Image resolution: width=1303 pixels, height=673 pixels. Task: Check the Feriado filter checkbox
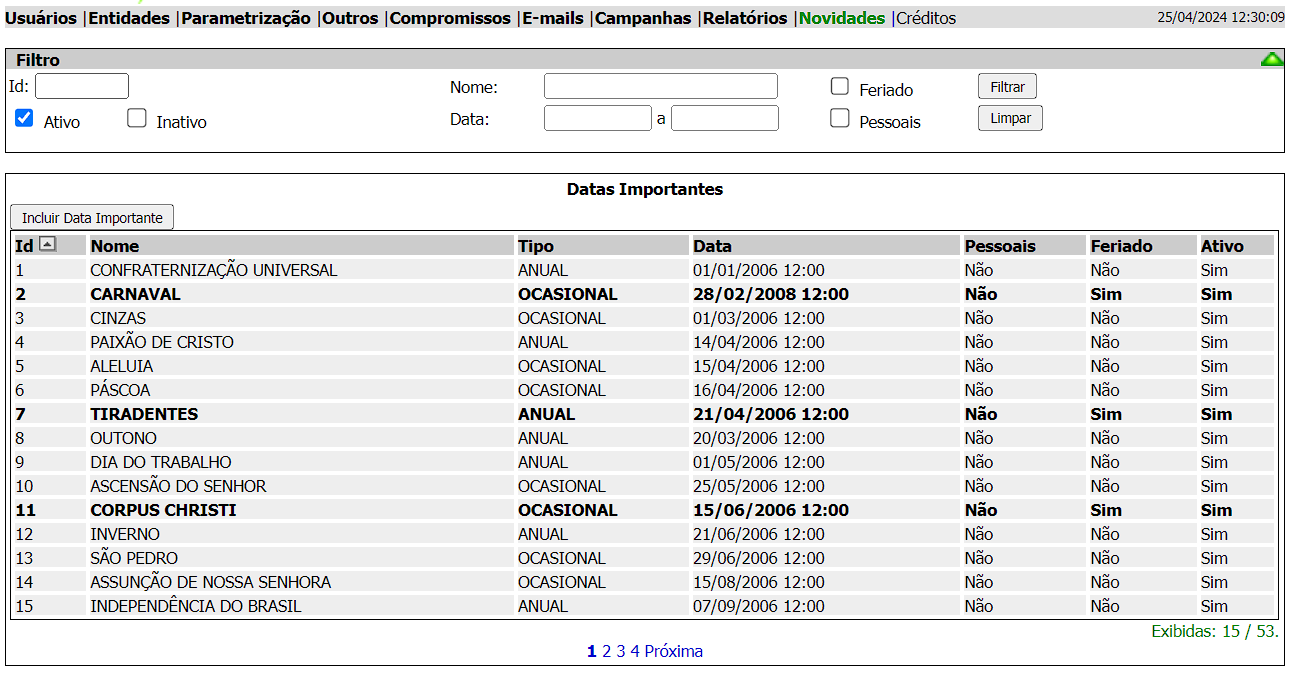click(840, 87)
